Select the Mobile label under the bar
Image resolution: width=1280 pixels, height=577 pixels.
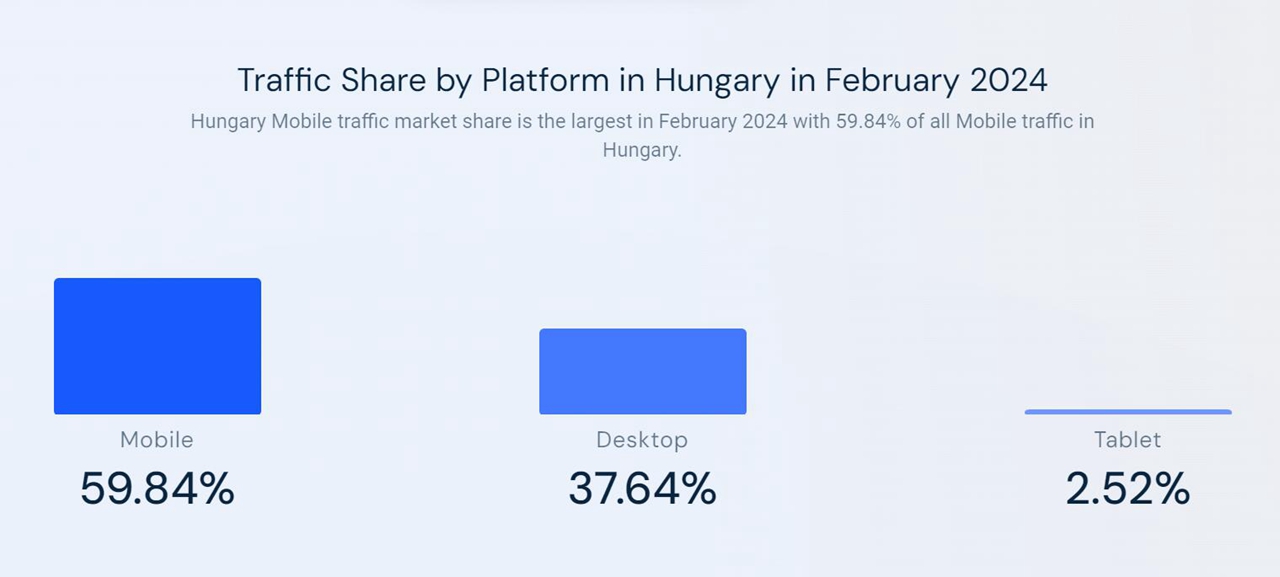[x=157, y=439]
